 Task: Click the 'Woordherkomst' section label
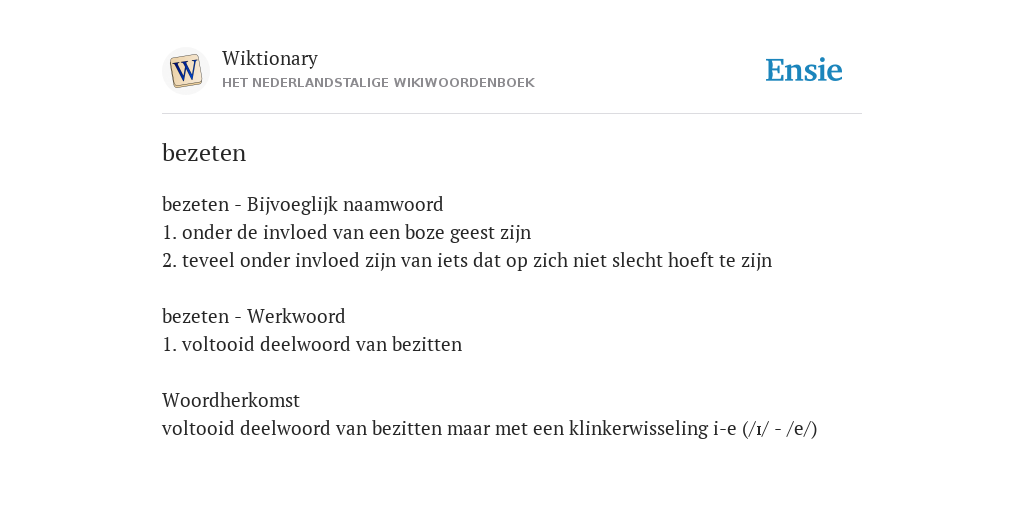tap(231, 400)
